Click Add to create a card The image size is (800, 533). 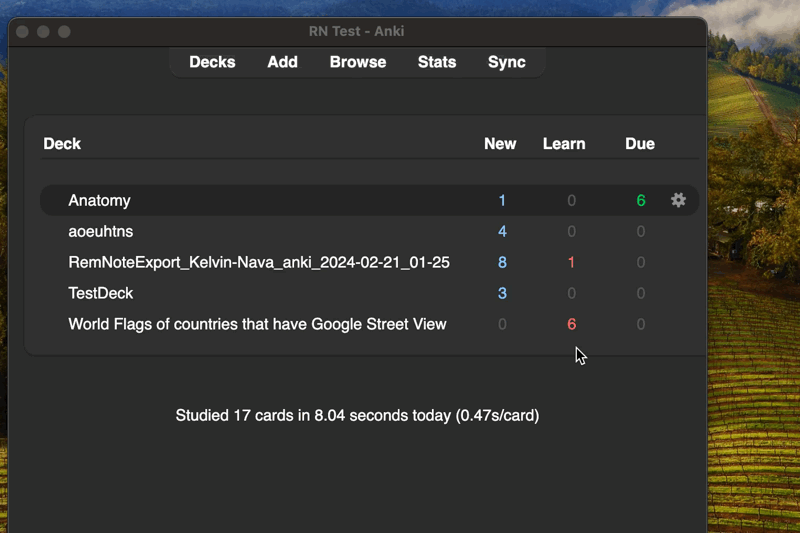pyautogui.click(x=282, y=62)
